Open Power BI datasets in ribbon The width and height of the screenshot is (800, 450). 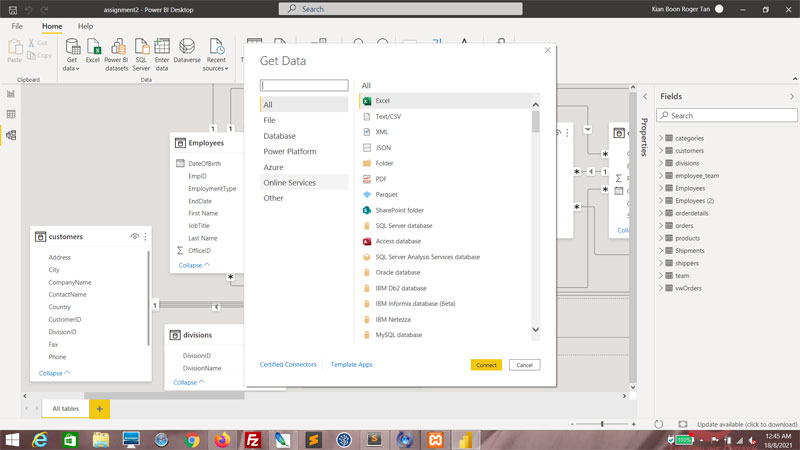click(x=117, y=55)
